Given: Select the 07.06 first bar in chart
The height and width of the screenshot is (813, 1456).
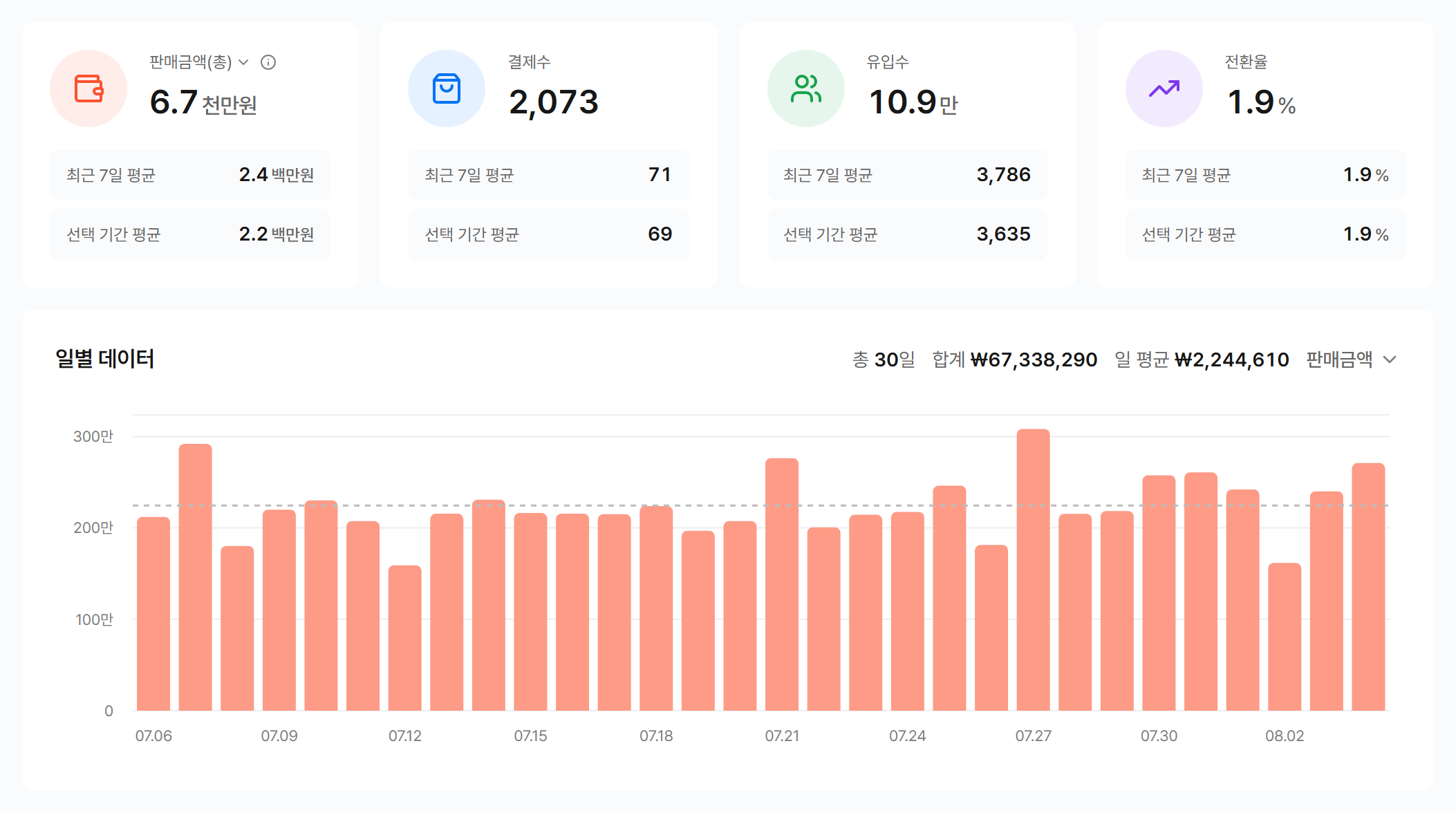Looking at the screenshot, I should 153,614.
